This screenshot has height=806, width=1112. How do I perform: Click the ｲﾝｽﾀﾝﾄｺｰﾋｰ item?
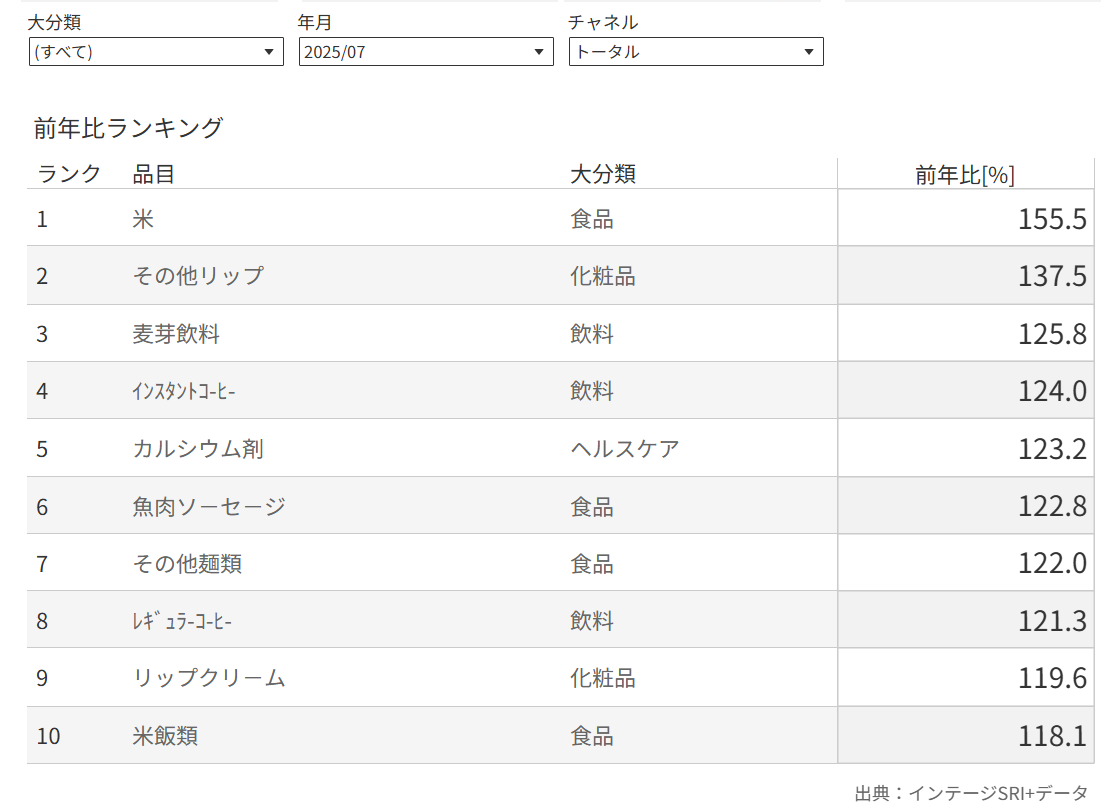pyautogui.click(x=184, y=391)
